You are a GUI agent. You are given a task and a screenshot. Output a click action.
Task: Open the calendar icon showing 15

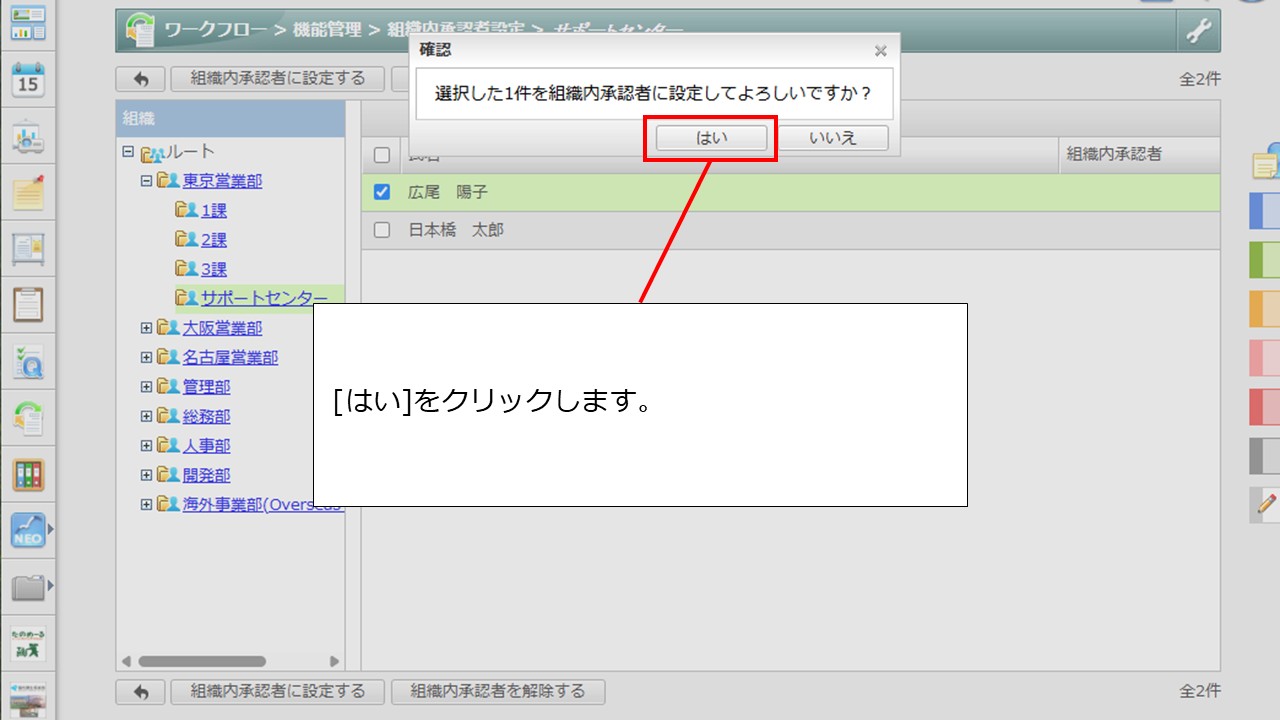tap(28, 80)
